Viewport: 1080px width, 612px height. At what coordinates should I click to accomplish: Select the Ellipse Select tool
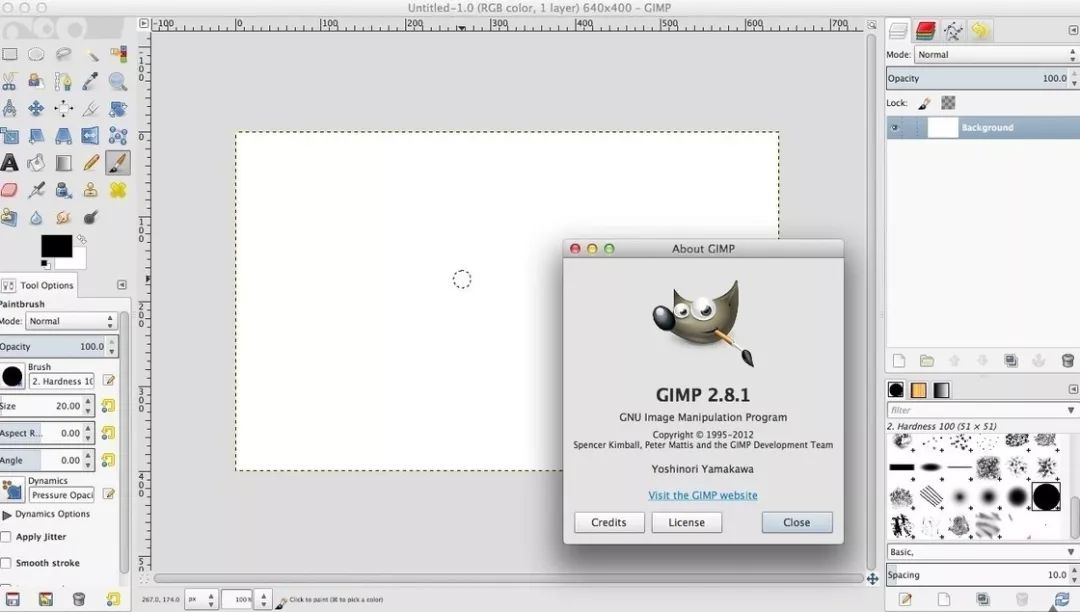point(36,55)
